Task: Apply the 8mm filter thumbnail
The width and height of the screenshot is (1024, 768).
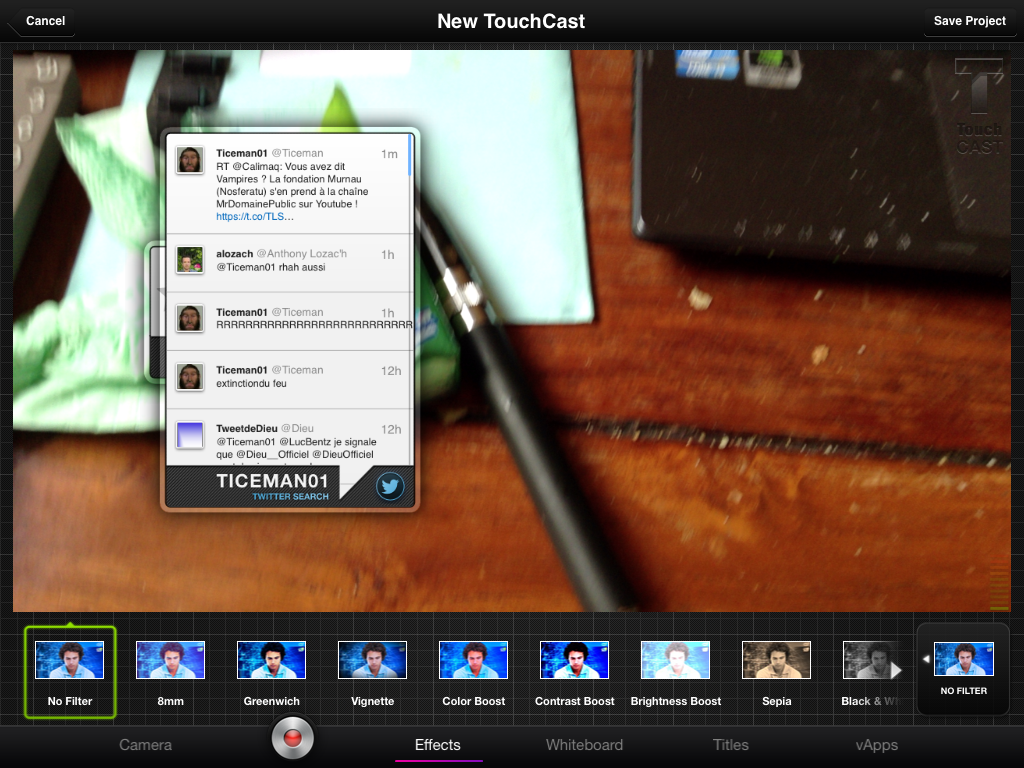Action: [x=170, y=660]
